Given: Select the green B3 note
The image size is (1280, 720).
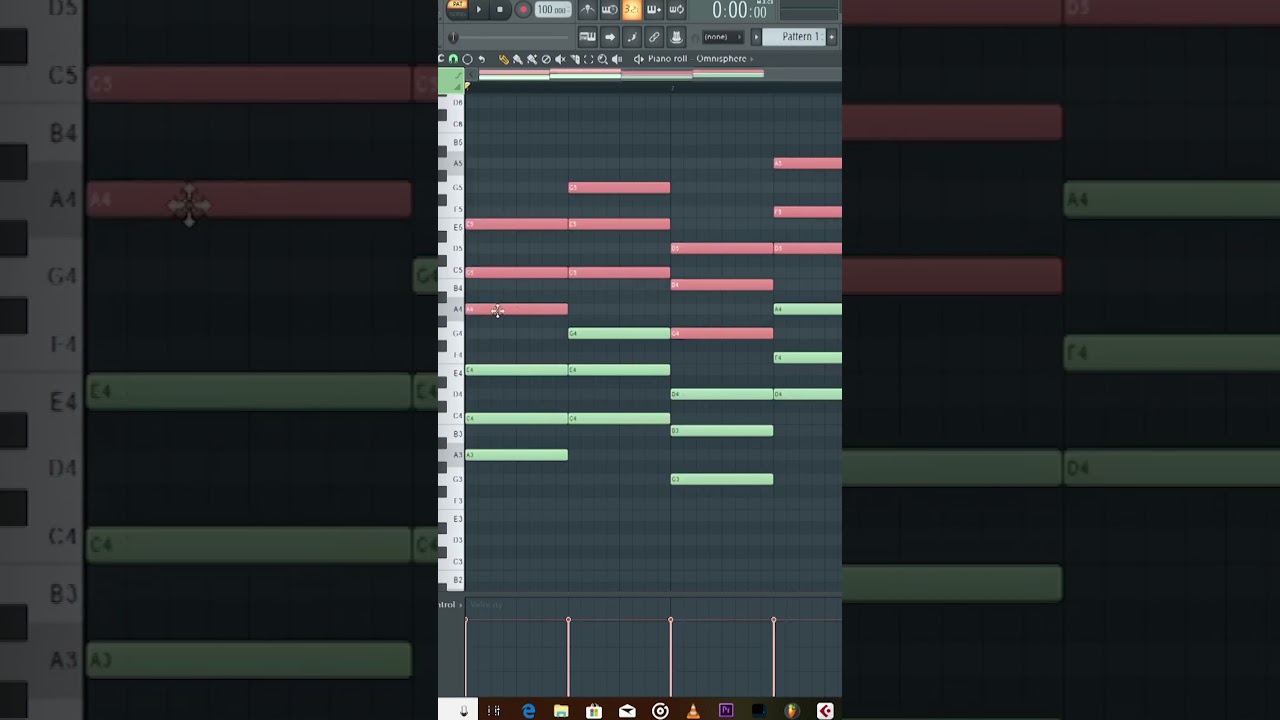Looking at the screenshot, I should (721, 431).
